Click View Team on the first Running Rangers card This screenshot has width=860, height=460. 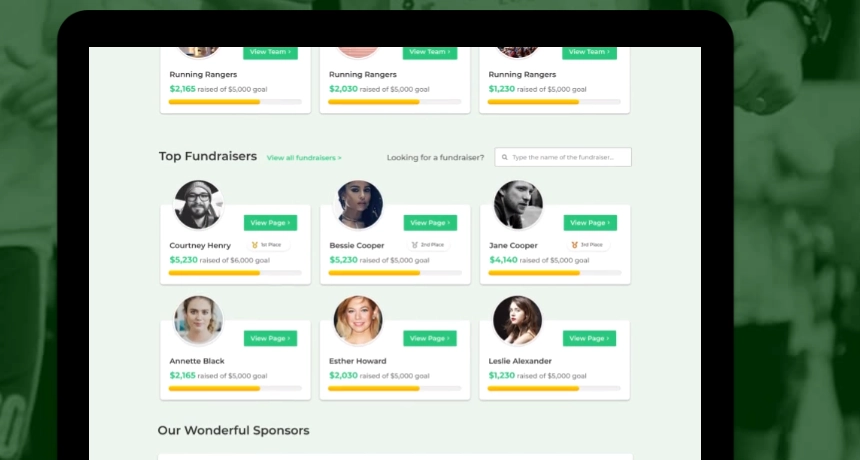[270, 52]
